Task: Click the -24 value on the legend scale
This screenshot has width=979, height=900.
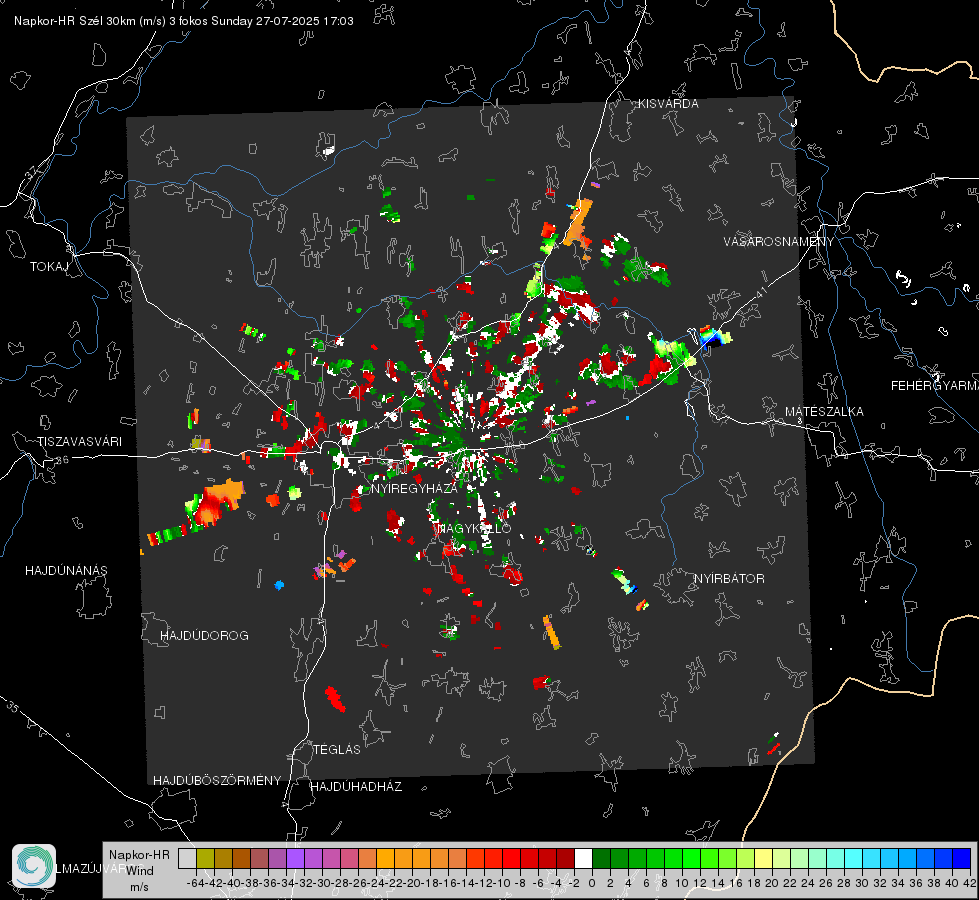Action: pos(376,883)
